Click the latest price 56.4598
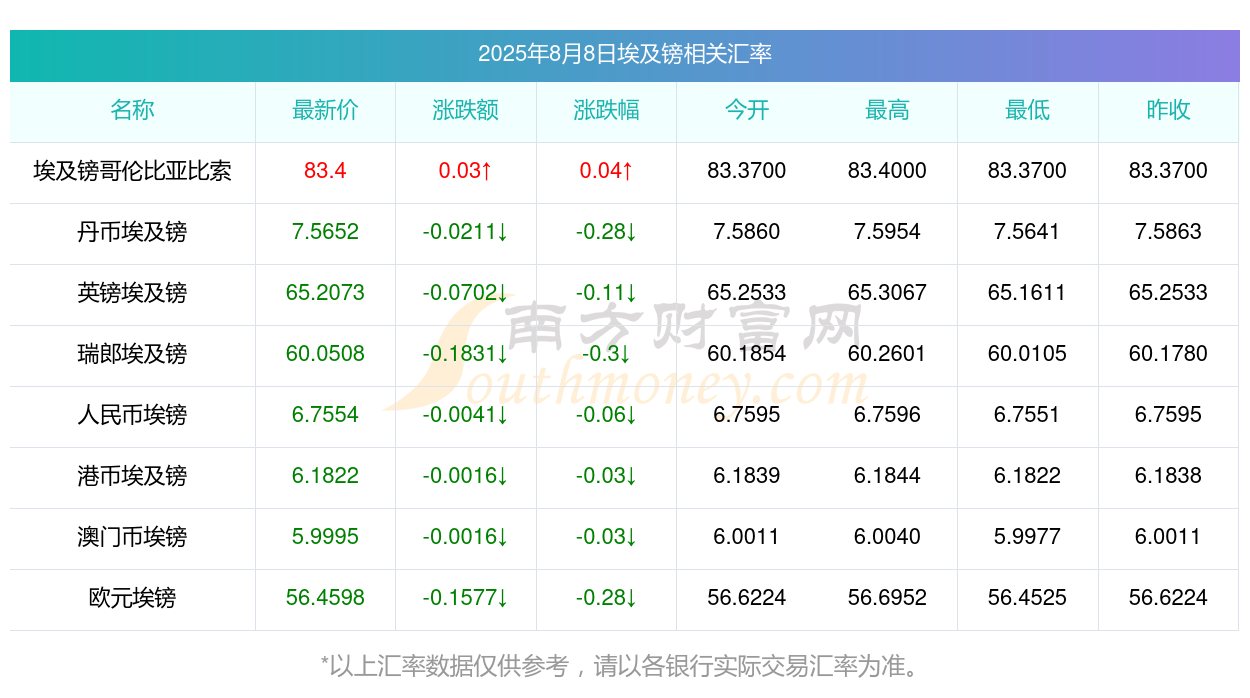Viewport: 1250px width, 698px height. coord(325,598)
